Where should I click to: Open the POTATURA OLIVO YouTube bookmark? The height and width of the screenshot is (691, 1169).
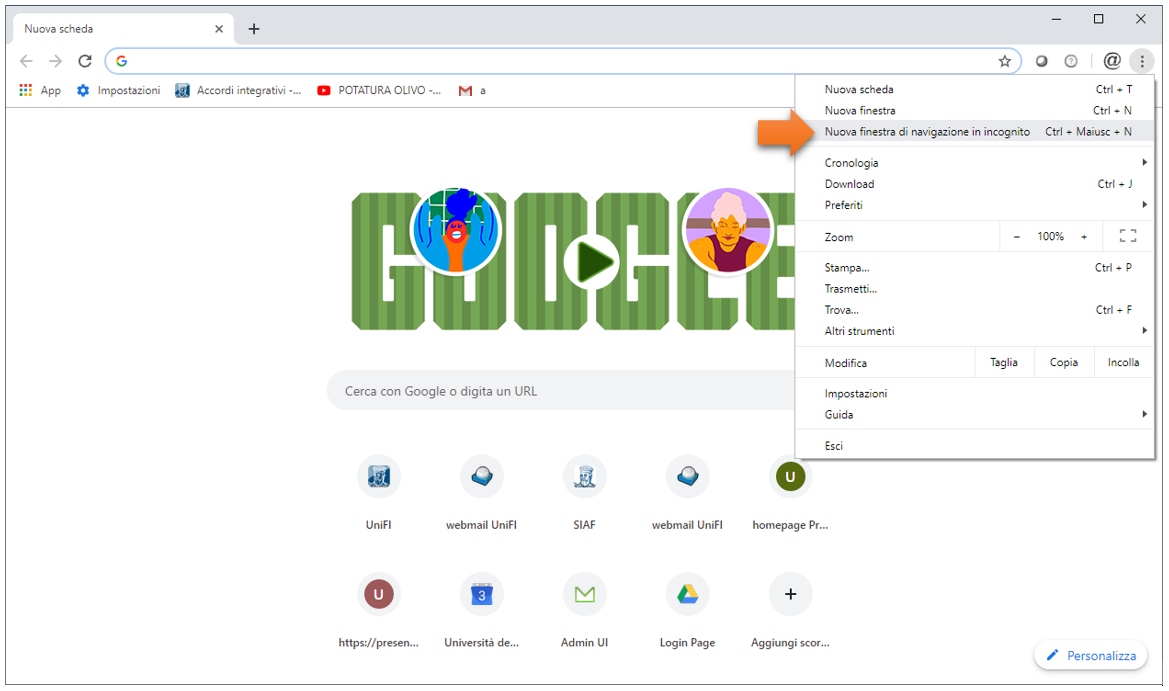[379, 90]
